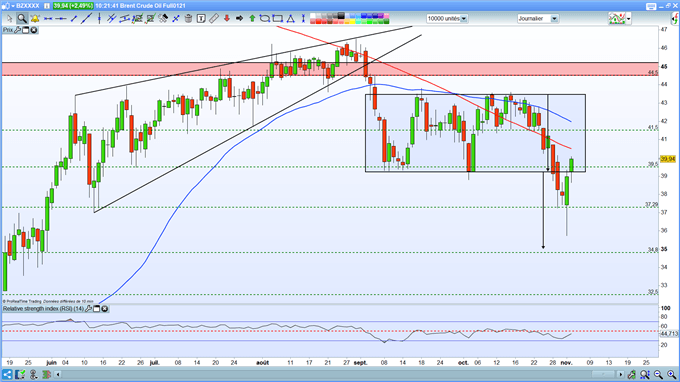This screenshot has width=680, height=382.
Task: Open the Prix panel wrench settings
Action: pyautogui.click(x=17, y=30)
